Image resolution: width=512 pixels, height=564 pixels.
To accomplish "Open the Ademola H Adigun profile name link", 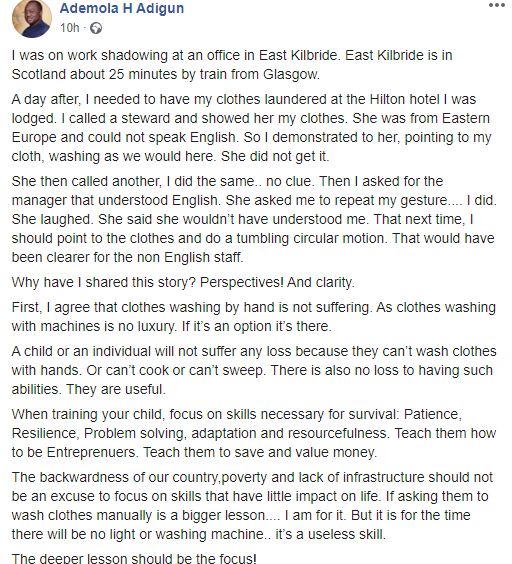I will [x=122, y=8].
